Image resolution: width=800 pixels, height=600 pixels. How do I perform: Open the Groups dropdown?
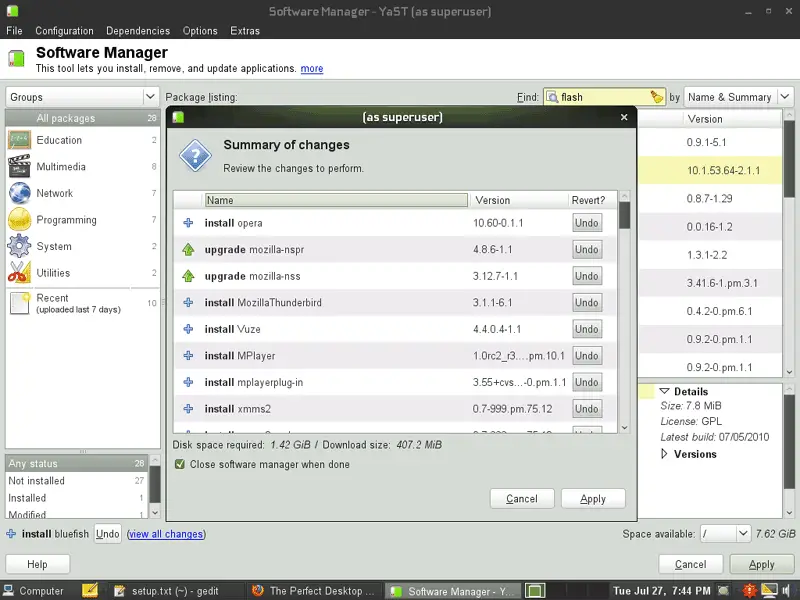tap(82, 97)
